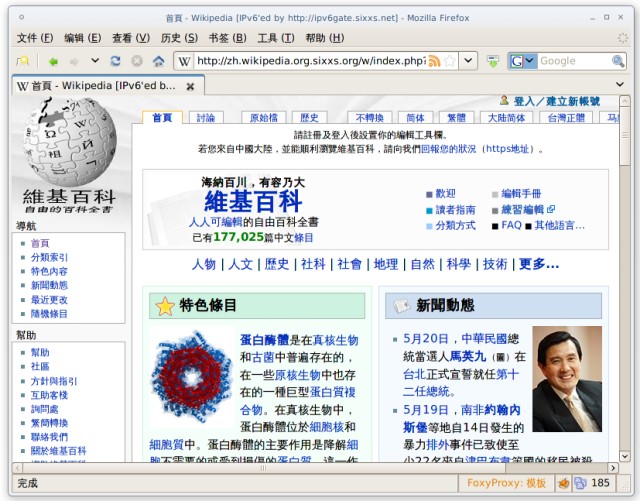Click the 蛋白酶體 article link
Image resolution: width=640 pixels, height=501 pixels.
(264, 340)
